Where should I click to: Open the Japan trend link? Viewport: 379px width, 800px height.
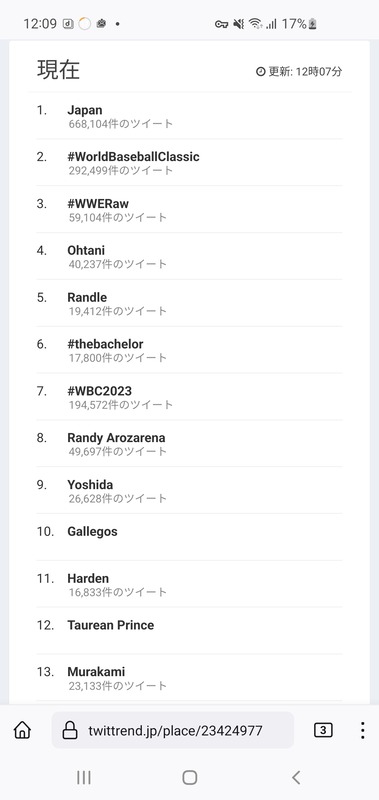coord(85,110)
